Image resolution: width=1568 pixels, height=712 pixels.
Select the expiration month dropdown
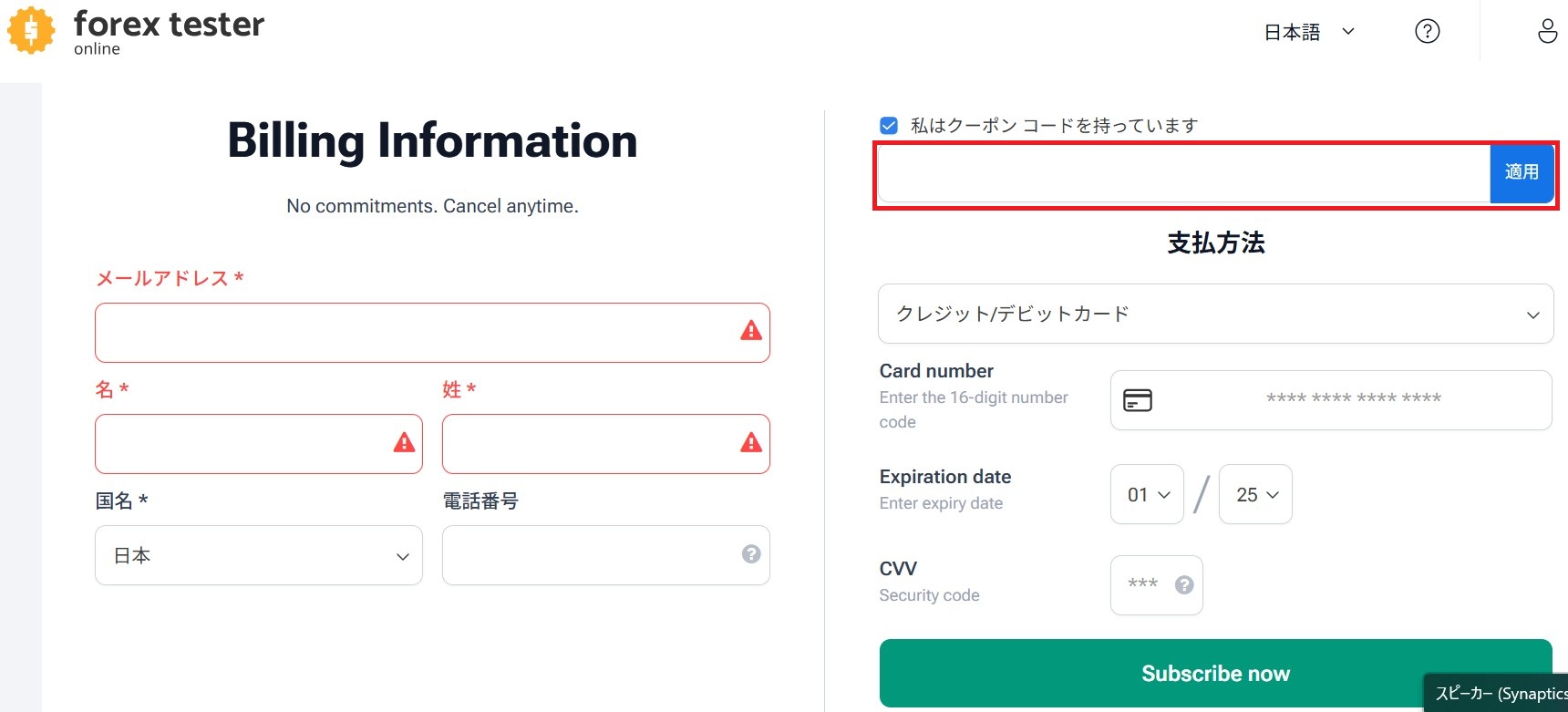click(1147, 494)
